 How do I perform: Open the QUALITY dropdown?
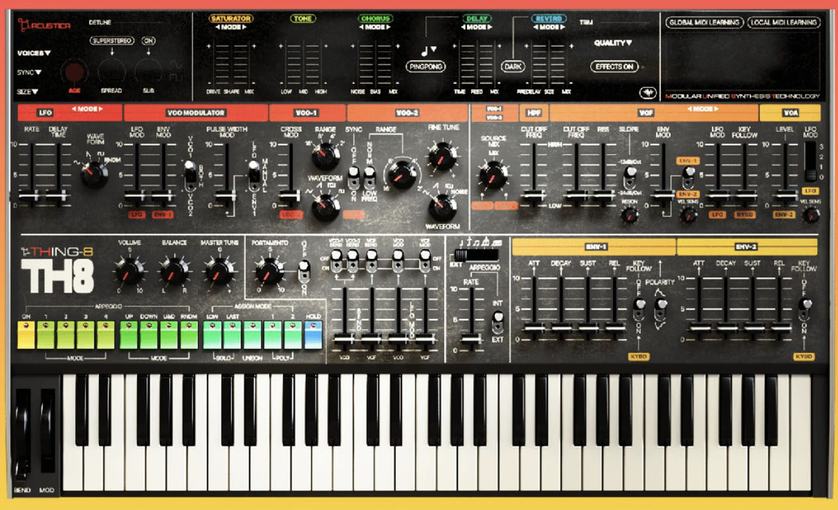[x=612, y=43]
